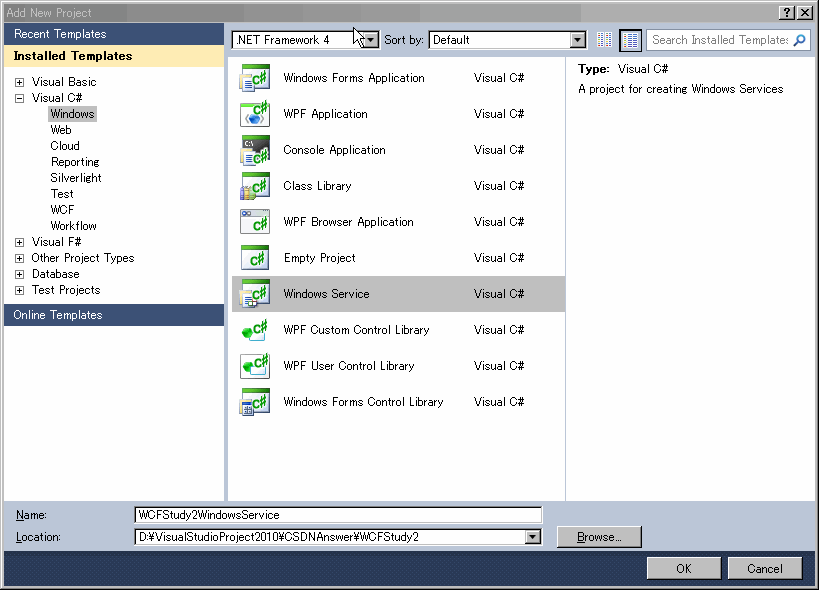Click the Windows Forms Application template icon
Image resolution: width=819 pixels, height=590 pixels.
254,78
